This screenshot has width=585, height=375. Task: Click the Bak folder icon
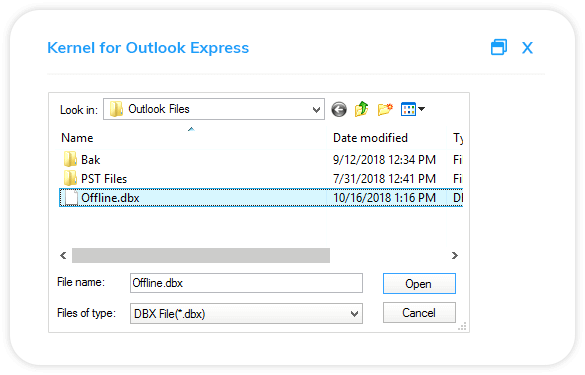[x=70, y=160]
